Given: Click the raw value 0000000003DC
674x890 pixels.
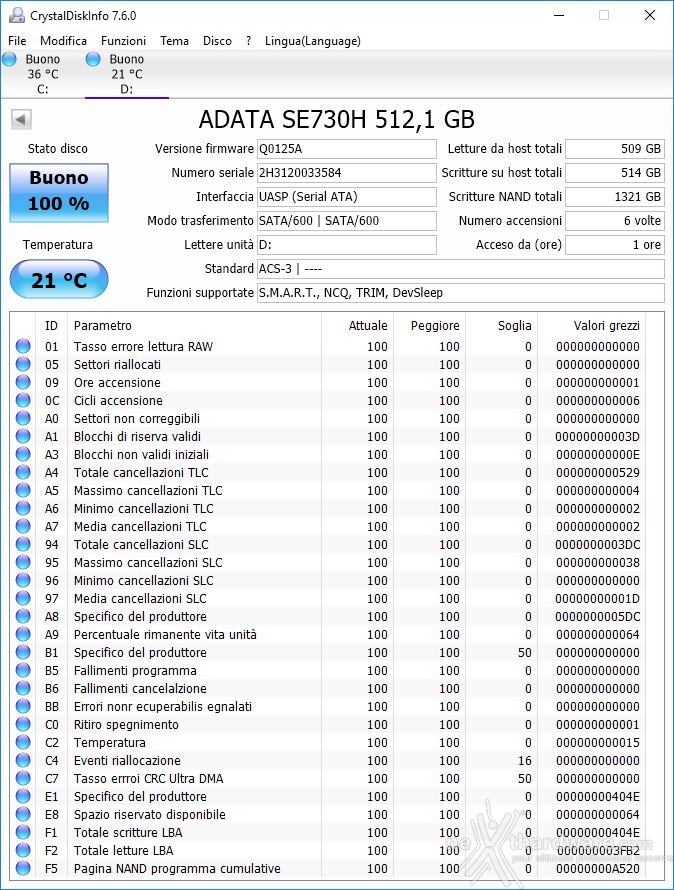Looking at the screenshot, I should (597, 544).
